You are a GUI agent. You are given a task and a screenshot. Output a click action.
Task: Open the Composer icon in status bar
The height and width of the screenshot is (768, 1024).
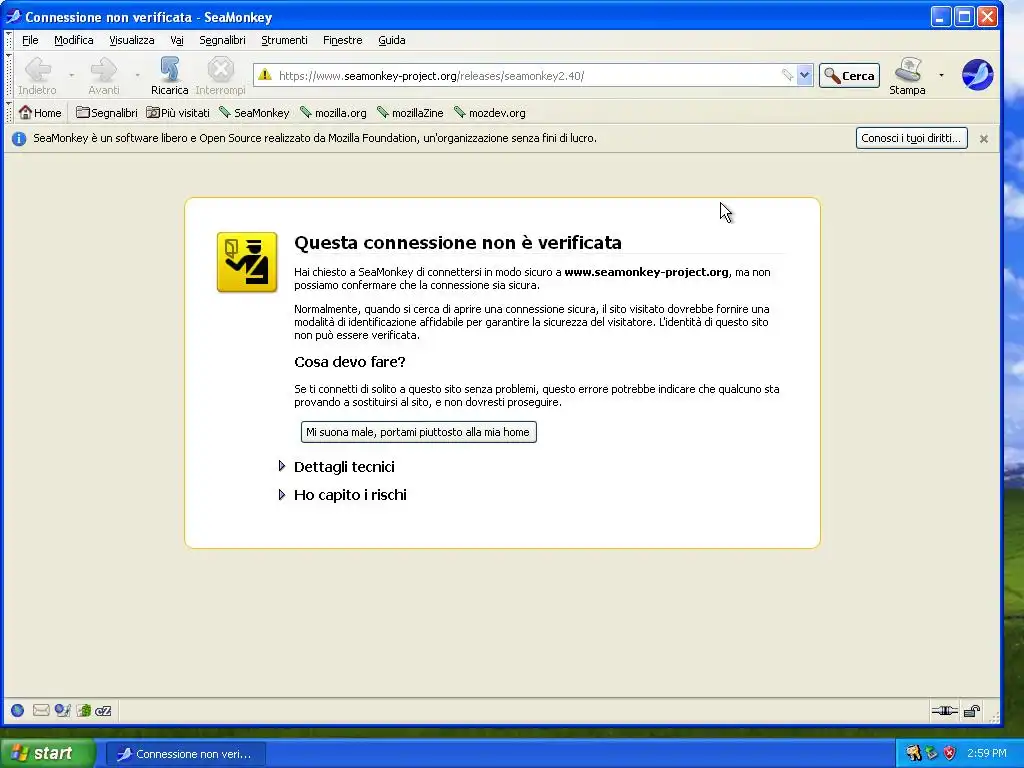[x=62, y=711]
